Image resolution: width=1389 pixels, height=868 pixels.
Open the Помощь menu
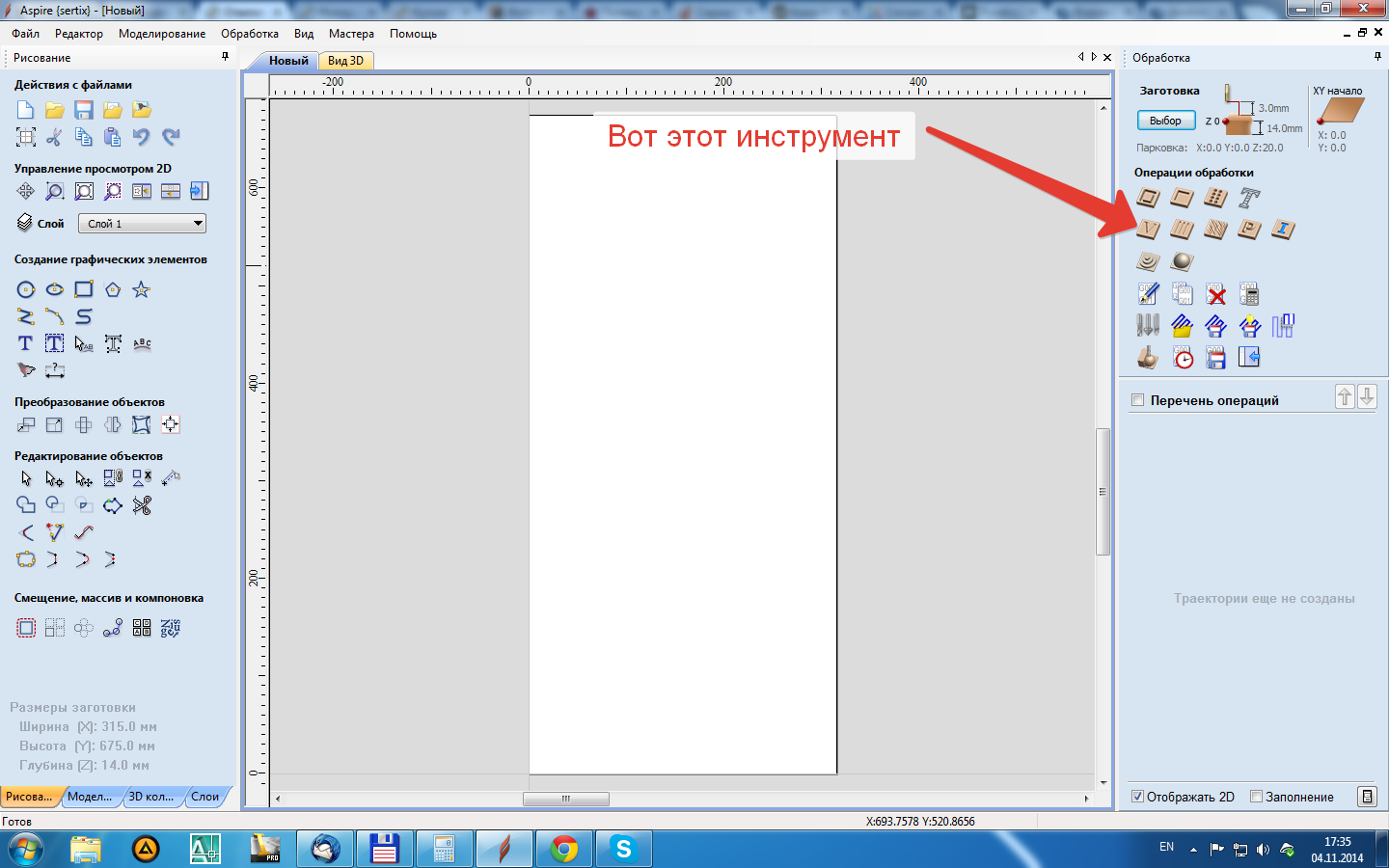coord(413,34)
